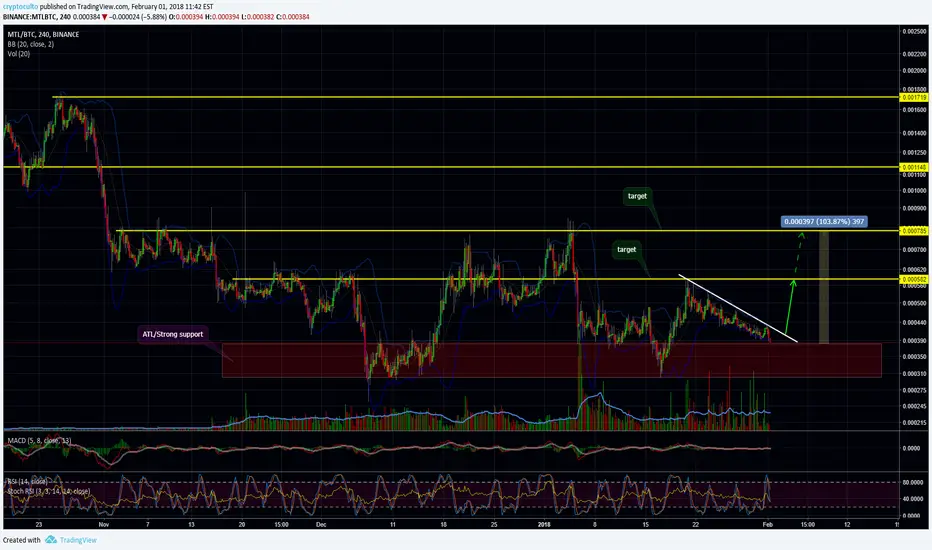Click the yellow 0.000582 price label

(914, 279)
